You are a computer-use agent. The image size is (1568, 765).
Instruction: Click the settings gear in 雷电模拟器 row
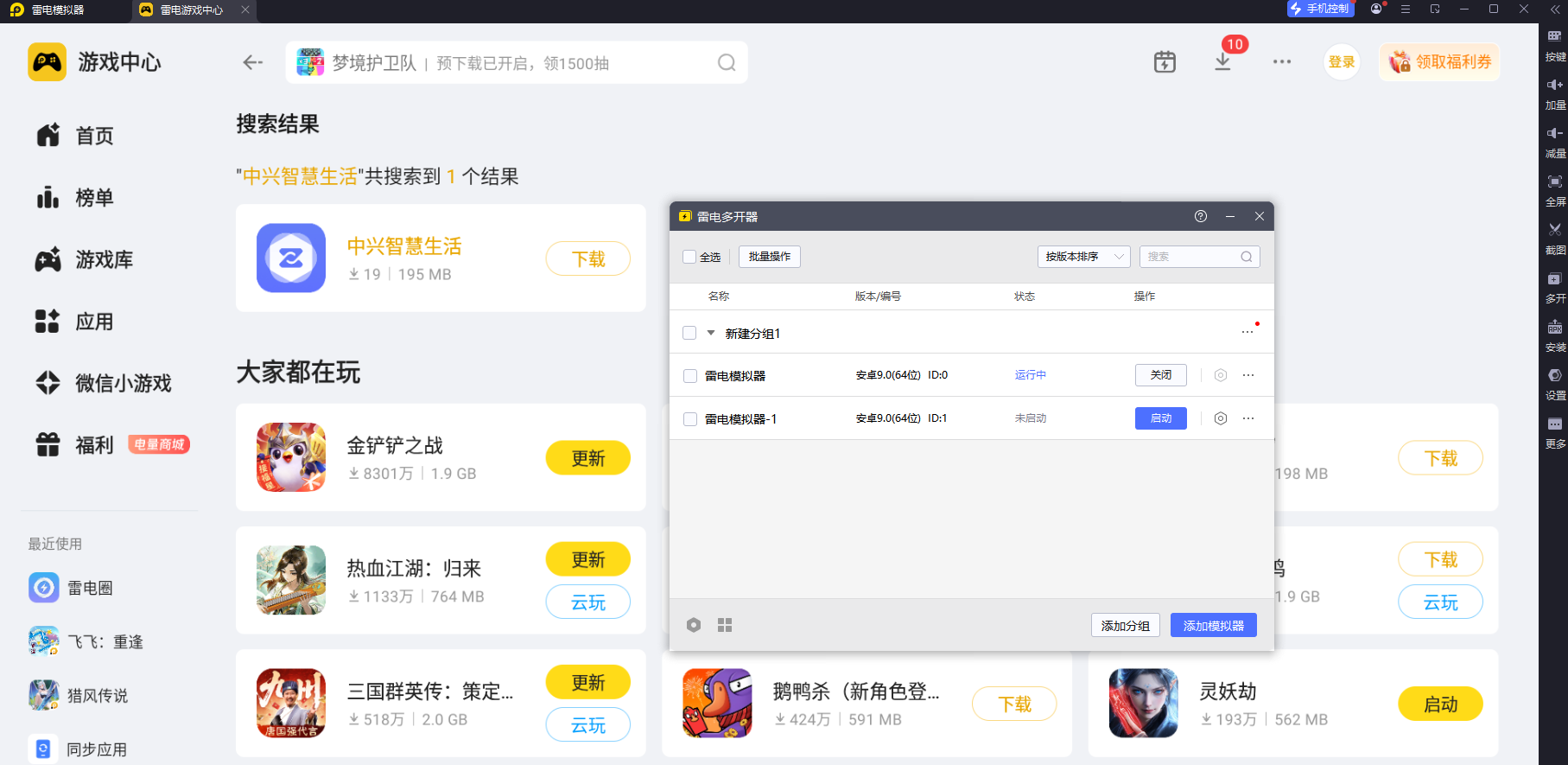click(x=1221, y=375)
